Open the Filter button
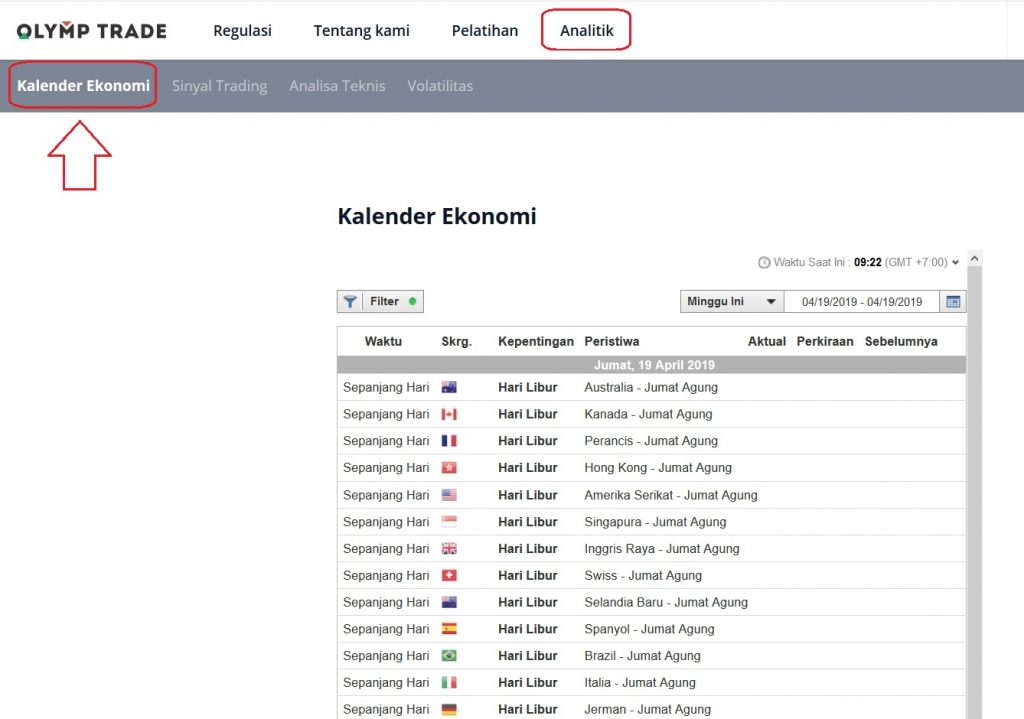The height and width of the screenshot is (719, 1024). point(380,302)
